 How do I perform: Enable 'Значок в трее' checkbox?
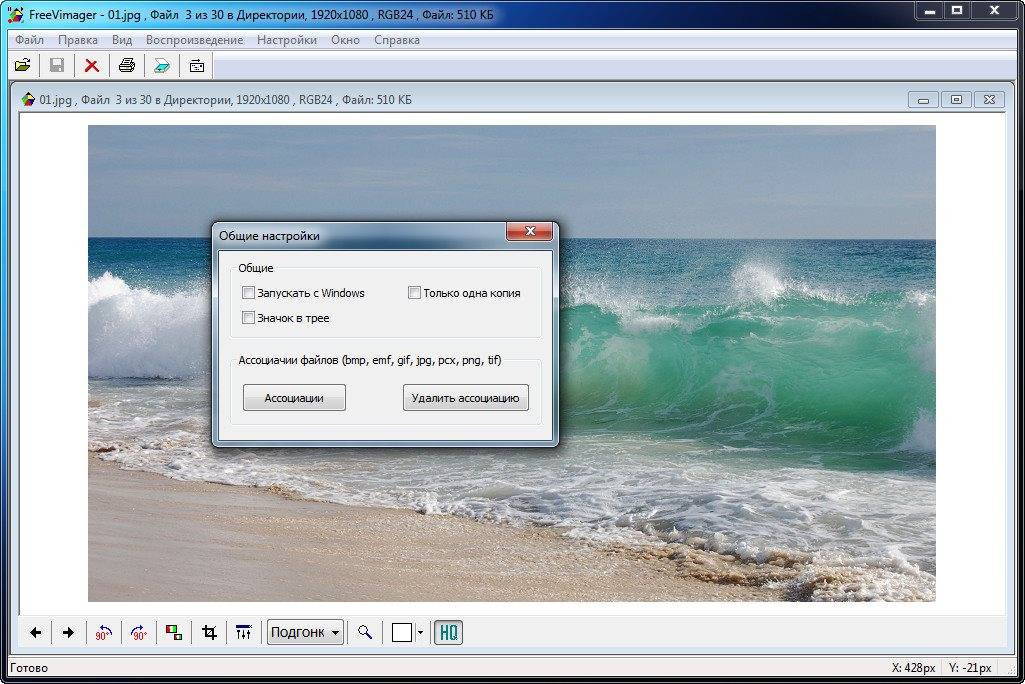click(248, 318)
